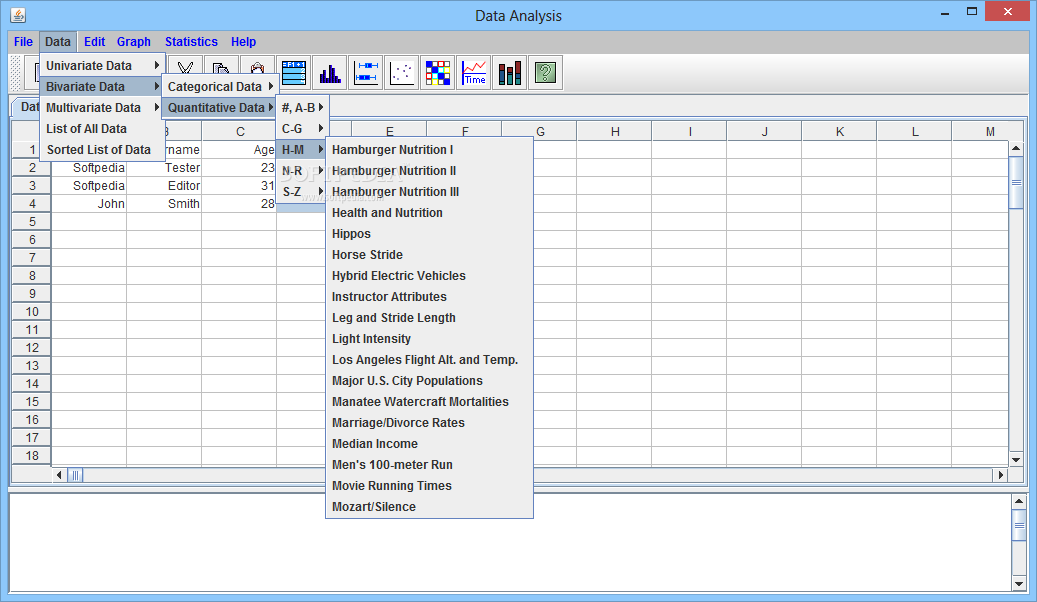The image size is (1037, 602).
Task: Expand the H-M dataset group
Action: [x=302, y=150]
